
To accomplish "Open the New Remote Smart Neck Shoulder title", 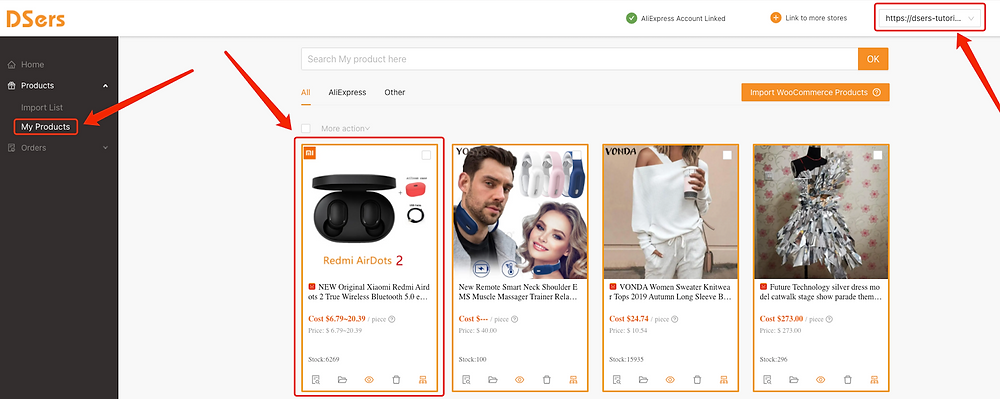I will (518, 292).
